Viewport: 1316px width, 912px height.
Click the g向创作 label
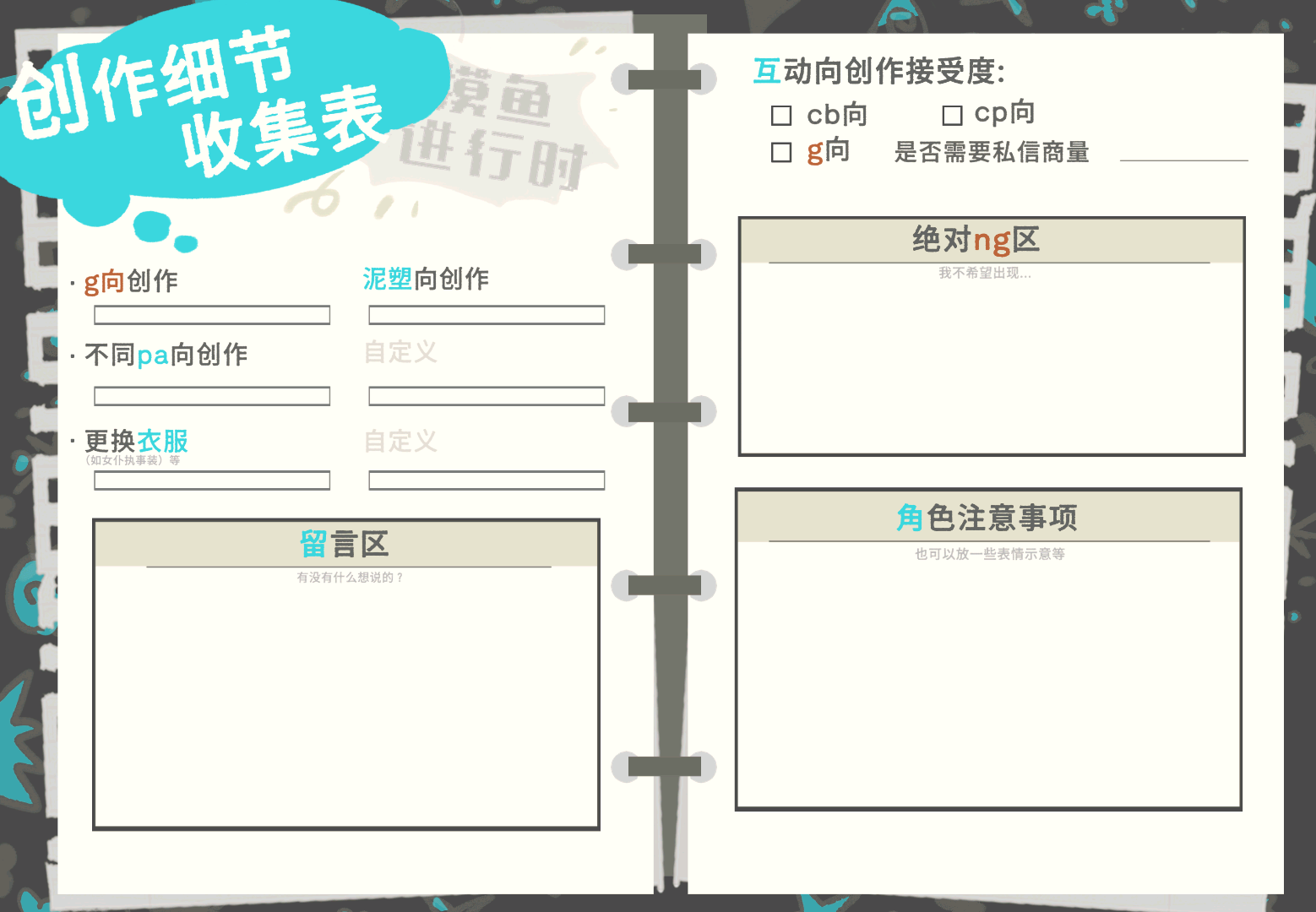click(x=131, y=281)
